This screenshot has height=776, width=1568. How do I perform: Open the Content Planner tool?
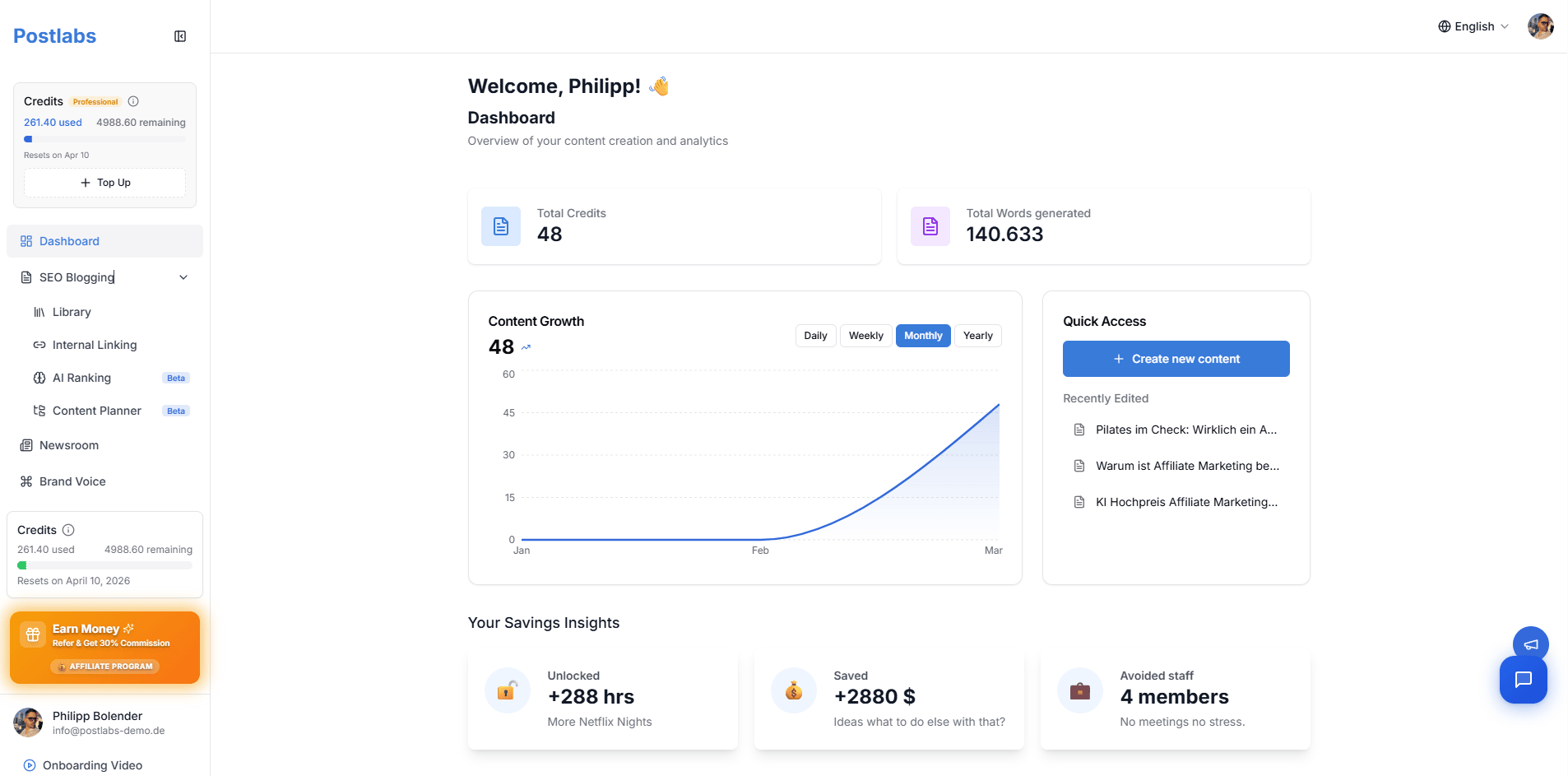tap(96, 411)
